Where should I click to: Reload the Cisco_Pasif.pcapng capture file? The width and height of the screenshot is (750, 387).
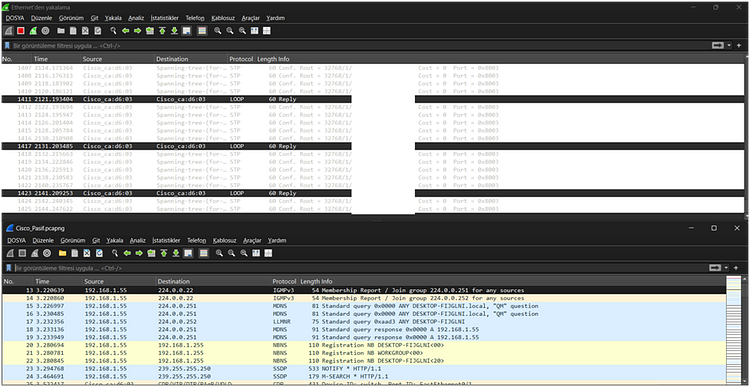[x=99, y=253]
